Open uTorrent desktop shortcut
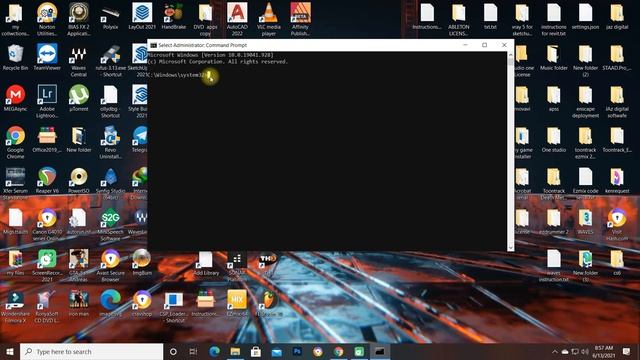The image size is (640, 360). click(x=79, y=98)
